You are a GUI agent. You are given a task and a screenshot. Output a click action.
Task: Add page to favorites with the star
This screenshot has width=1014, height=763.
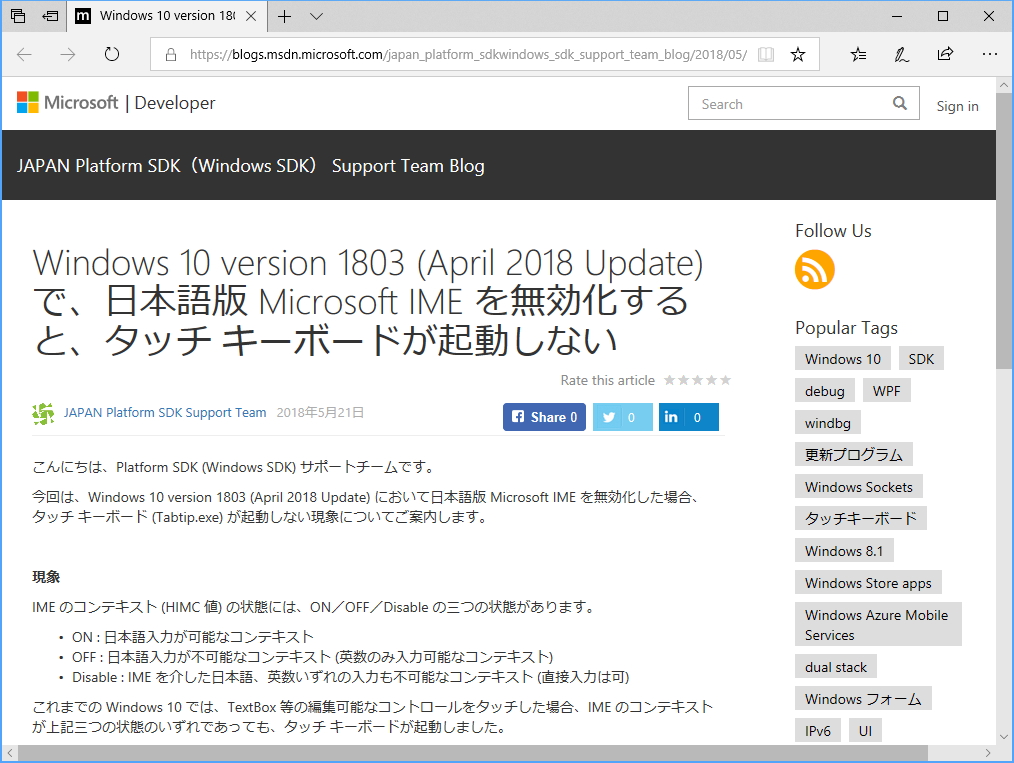(x=798, y=54)
